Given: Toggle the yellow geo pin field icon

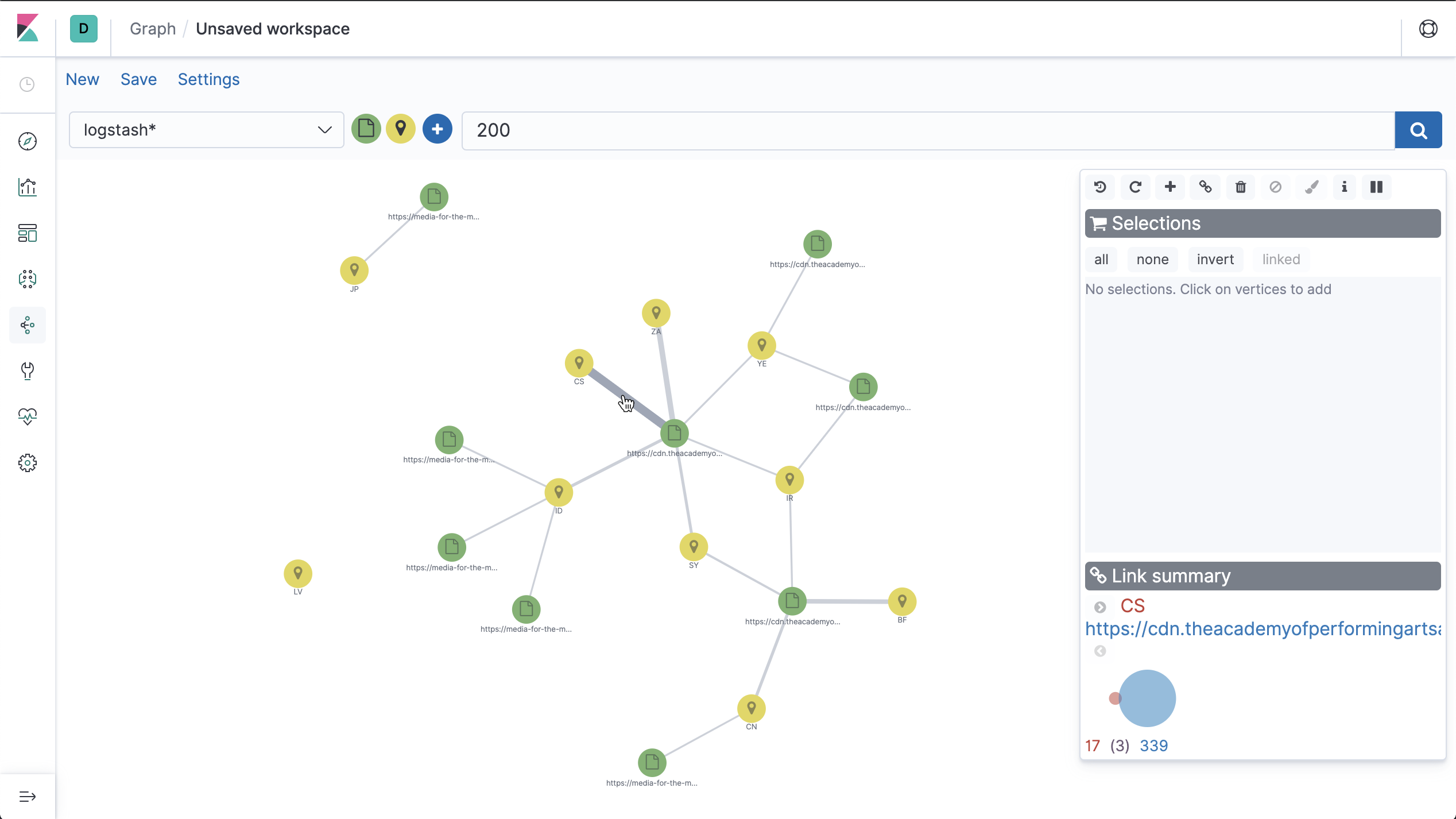Looking at the screenshot, I should pos(401,129).
